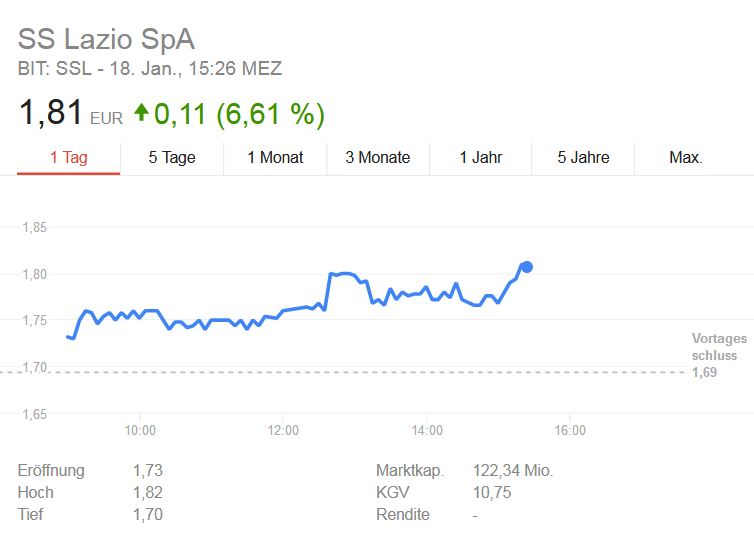This screenshot has width=754, height=554.
Task: Click the Marktkap. value 122,34 Mio.
Action: pos(512,470)
